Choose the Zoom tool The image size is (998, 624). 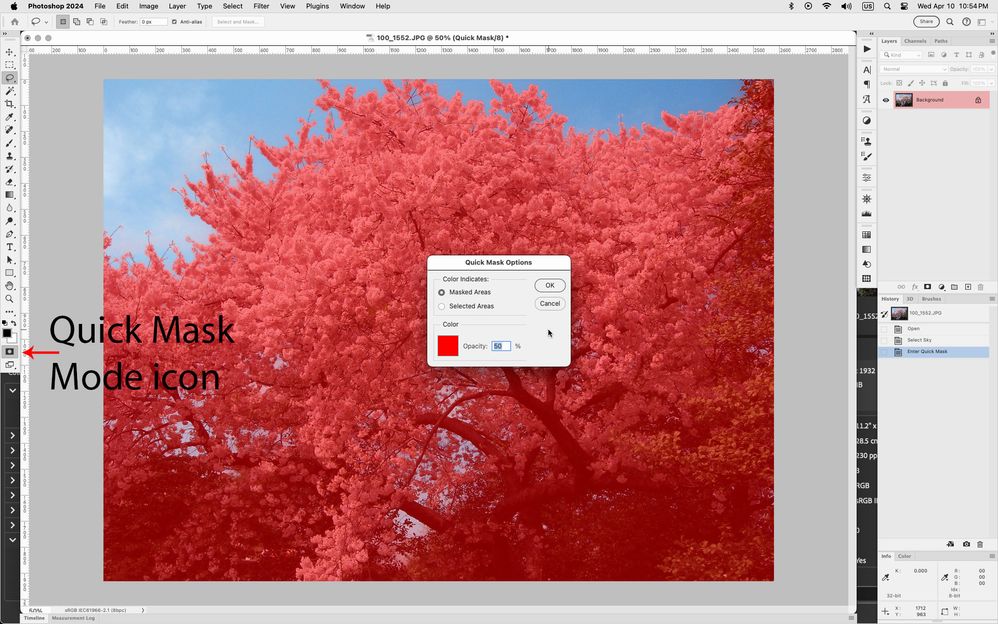click(x=10, y=298)
